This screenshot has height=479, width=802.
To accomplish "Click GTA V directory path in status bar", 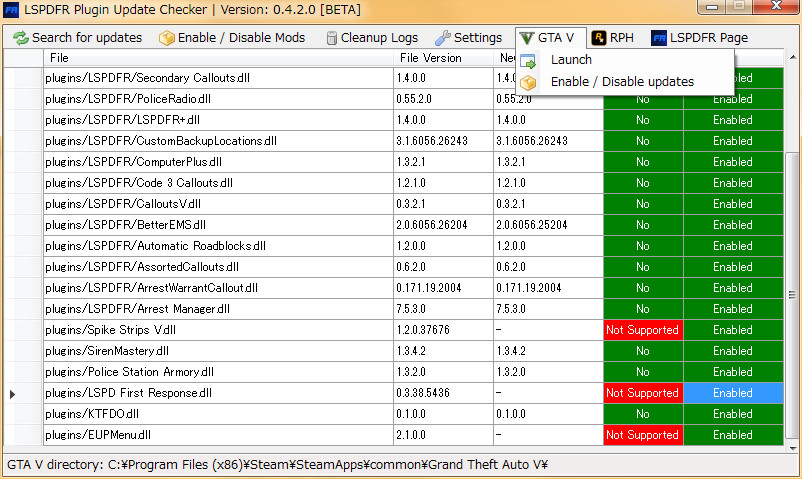I will tap(277, 465).
